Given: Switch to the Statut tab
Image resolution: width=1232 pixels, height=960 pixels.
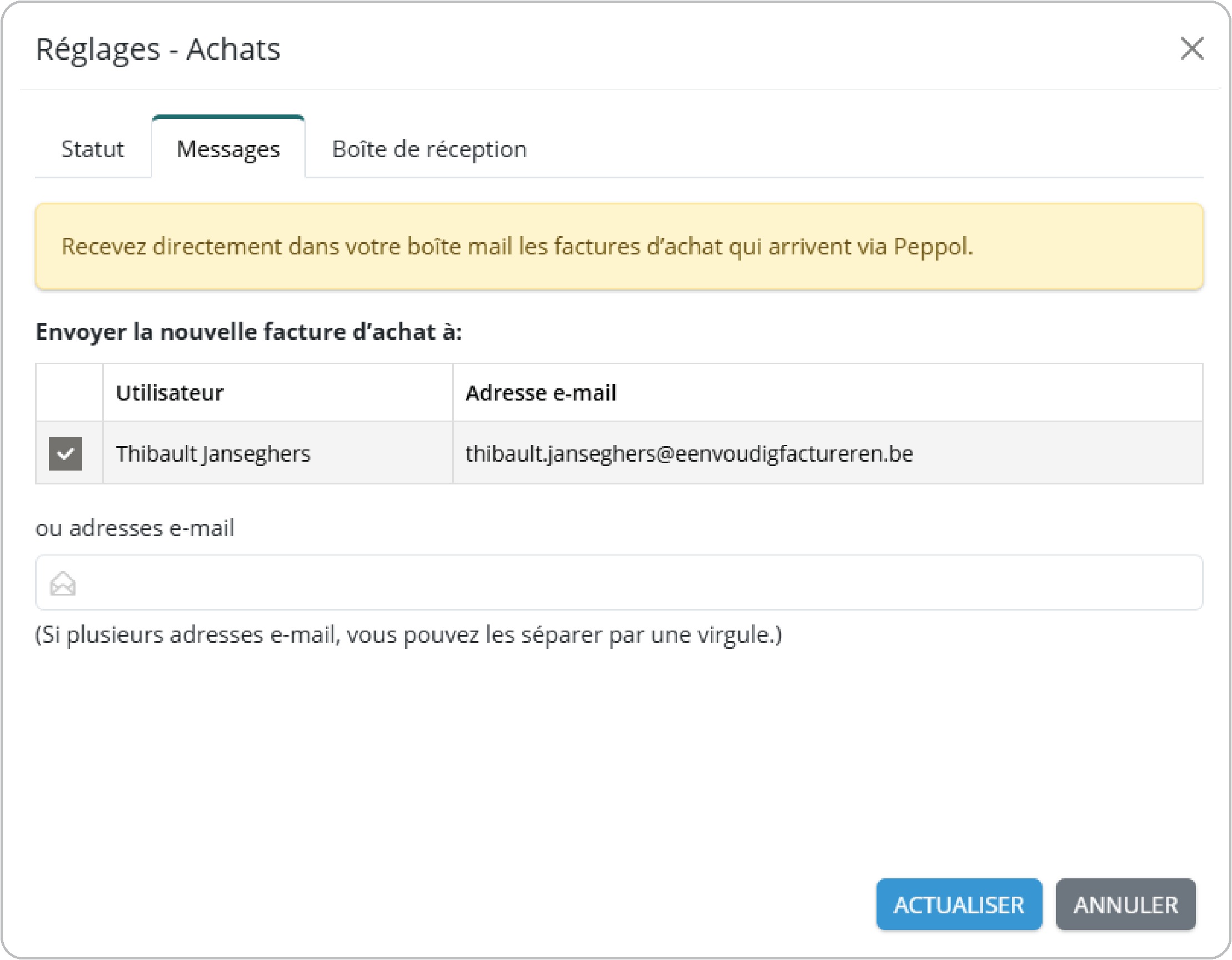Looking at the screenshot, I should (x=93, y=149).
